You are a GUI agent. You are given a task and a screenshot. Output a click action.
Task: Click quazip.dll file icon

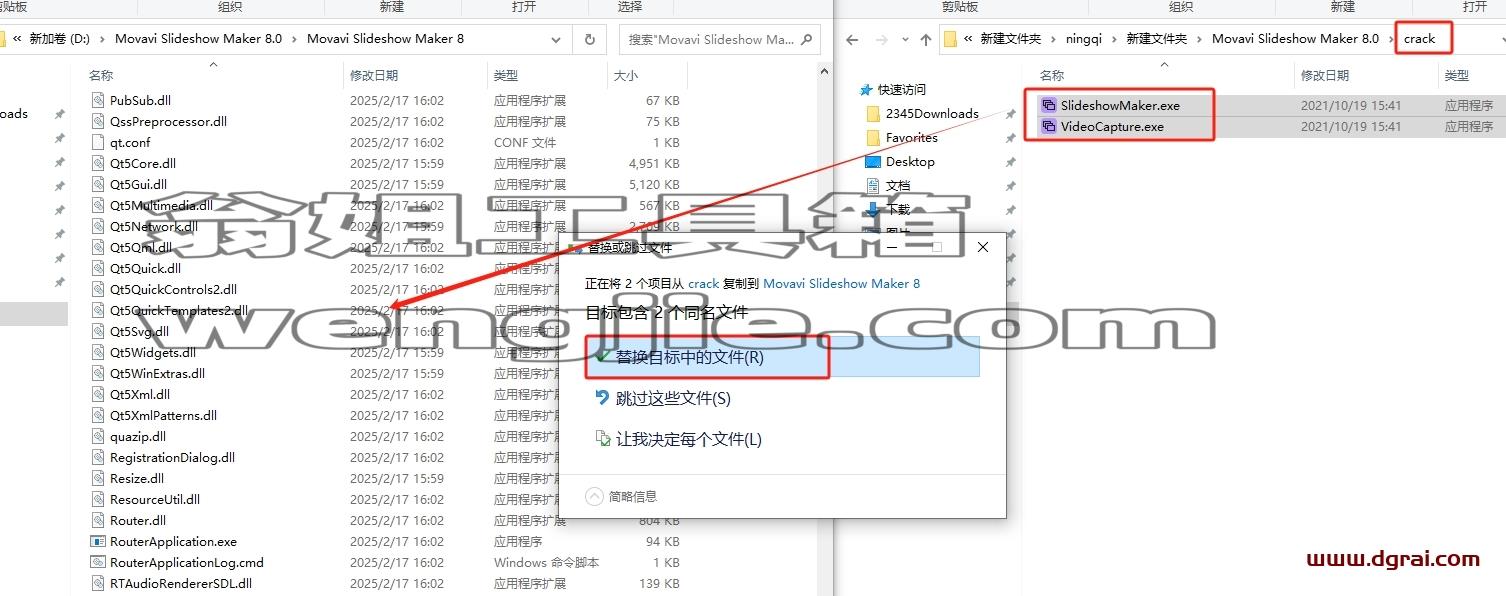click(x=98, y=436)
